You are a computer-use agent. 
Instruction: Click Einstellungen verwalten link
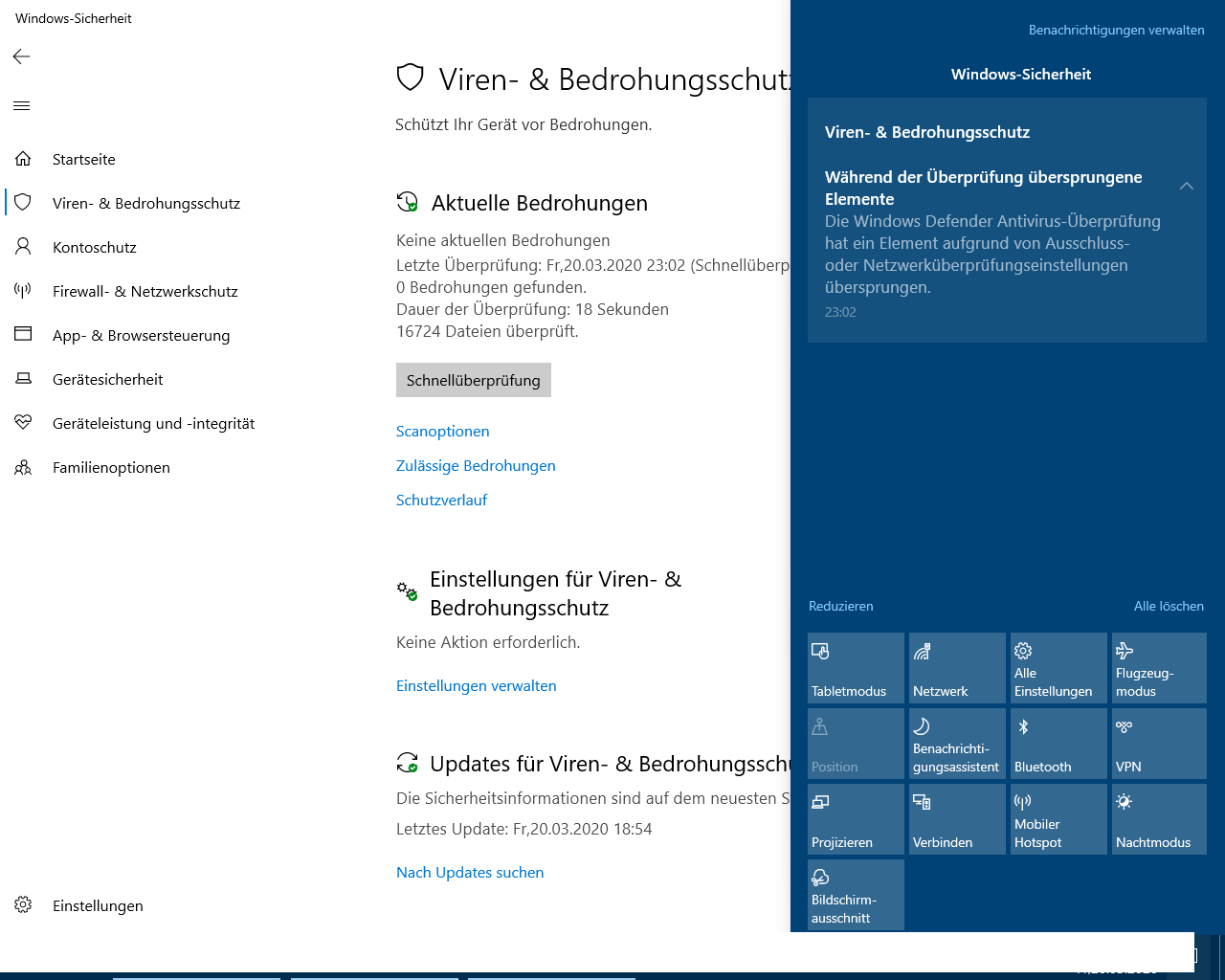point(477,686)
